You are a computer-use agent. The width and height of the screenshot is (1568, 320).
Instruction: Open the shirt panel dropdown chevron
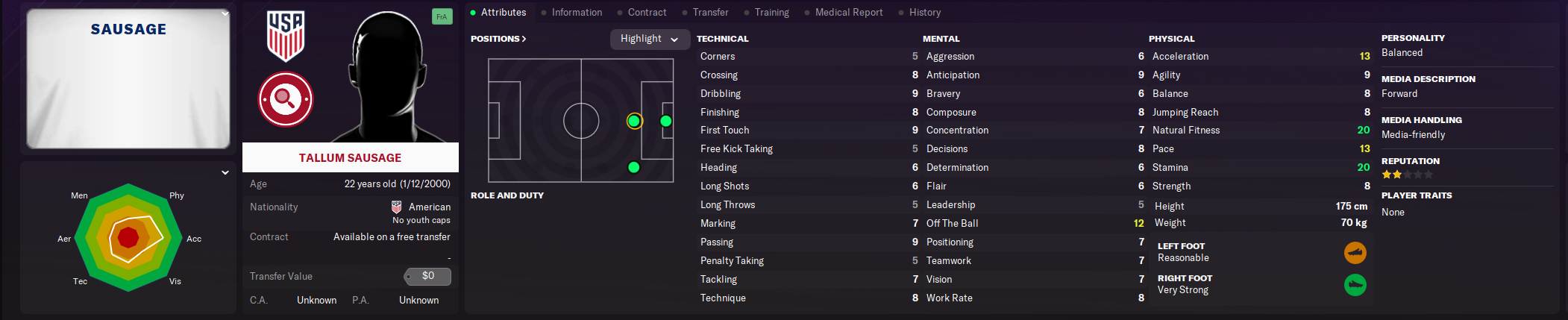click(225, 13)
